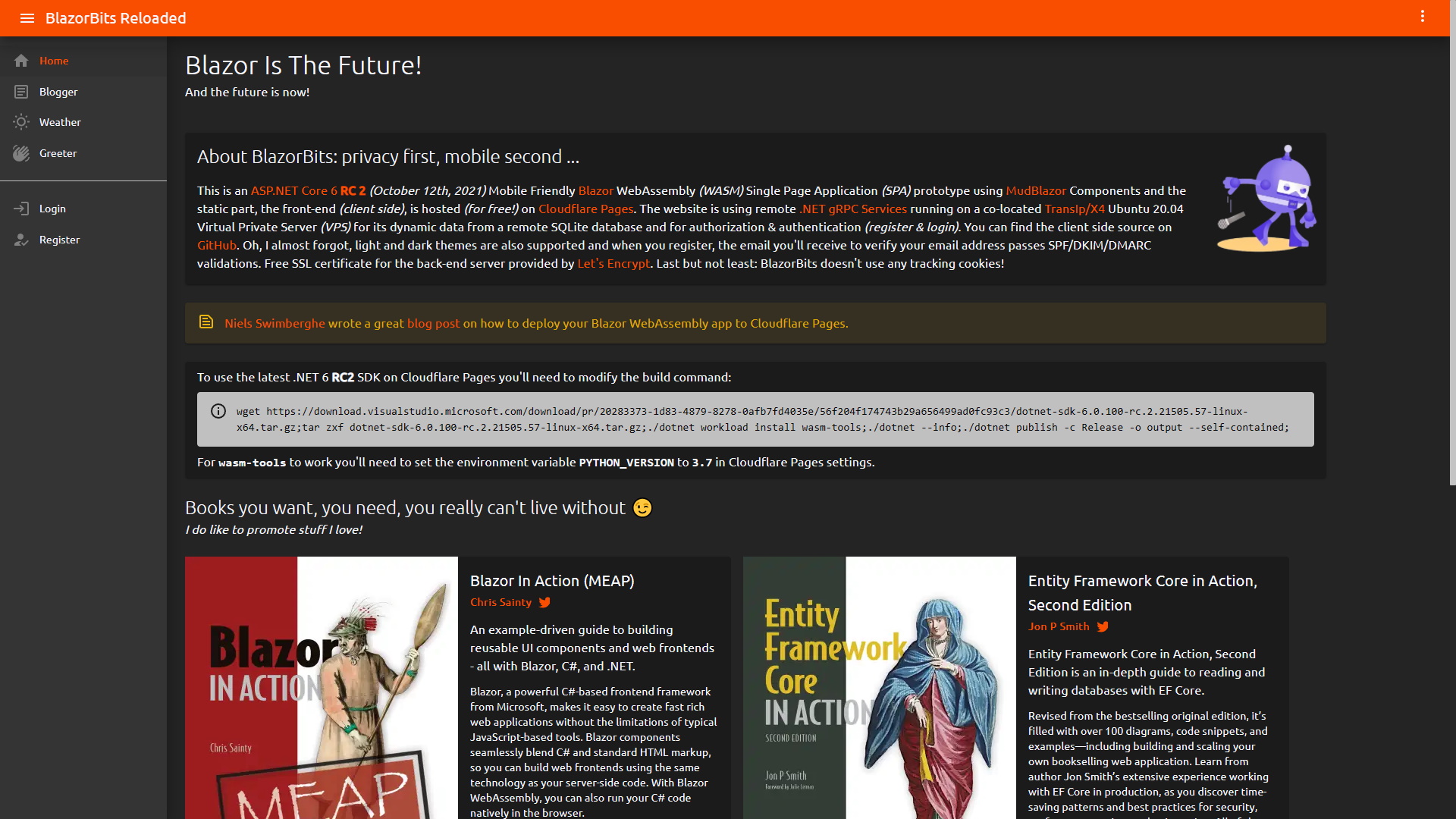This screenshot has height=819, width=1456.
Task: Click author link Chris Sainty
Action: (500, 602)
